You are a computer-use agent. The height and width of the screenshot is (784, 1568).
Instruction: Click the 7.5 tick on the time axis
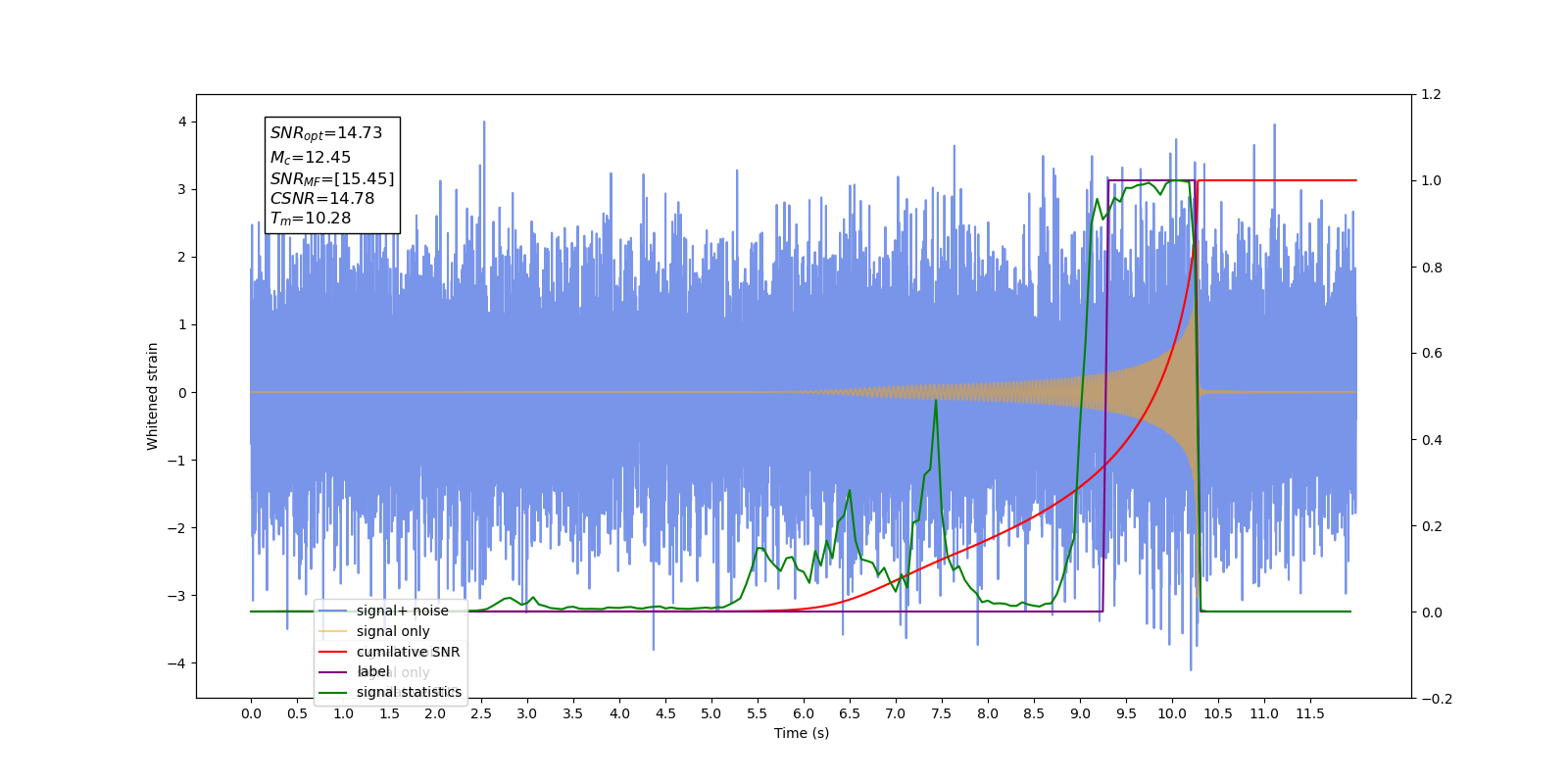[942, 713]
